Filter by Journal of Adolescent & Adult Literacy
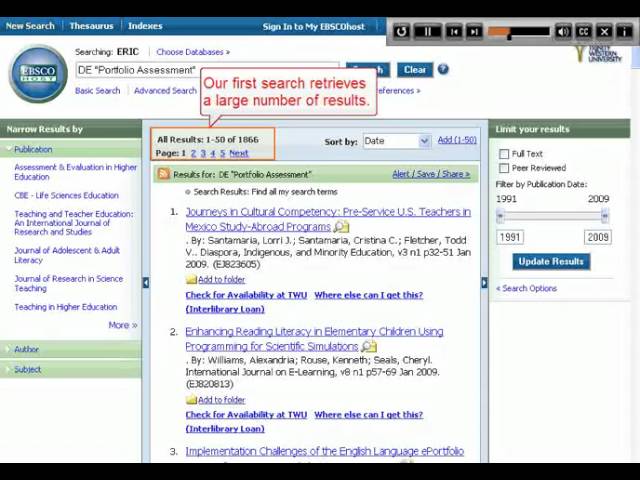Image resolution: width=640 pixels, height=480 pixels. (x=67, y=255)
